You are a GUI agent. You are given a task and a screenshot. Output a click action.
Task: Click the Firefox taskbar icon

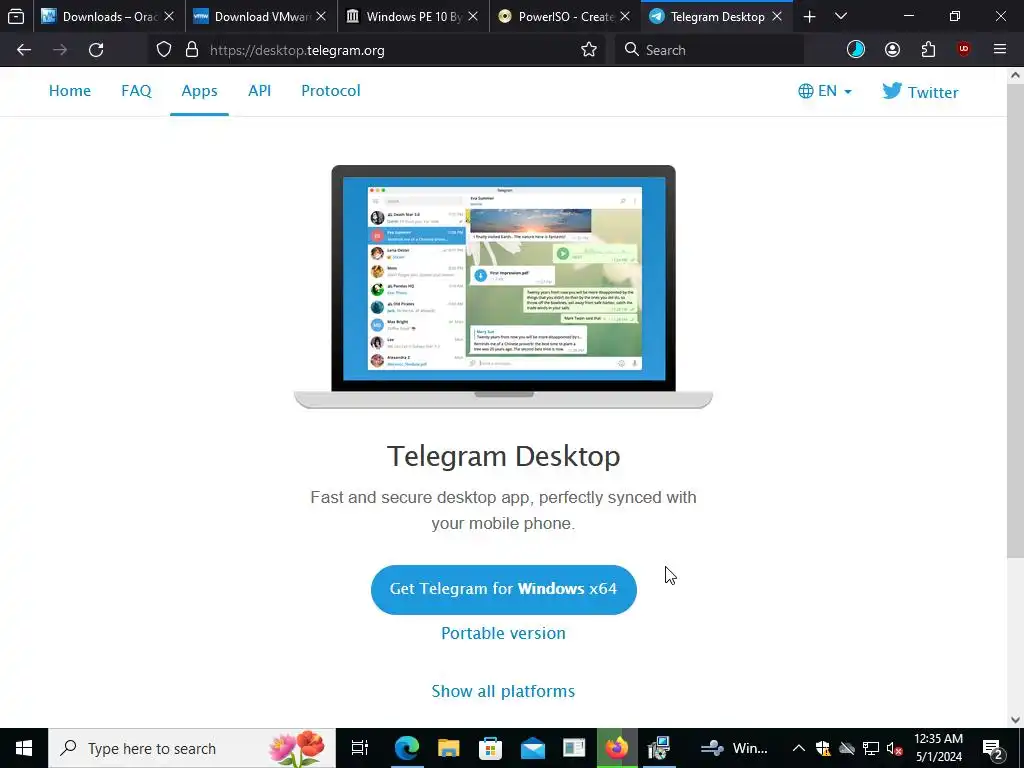click(616, 748)
